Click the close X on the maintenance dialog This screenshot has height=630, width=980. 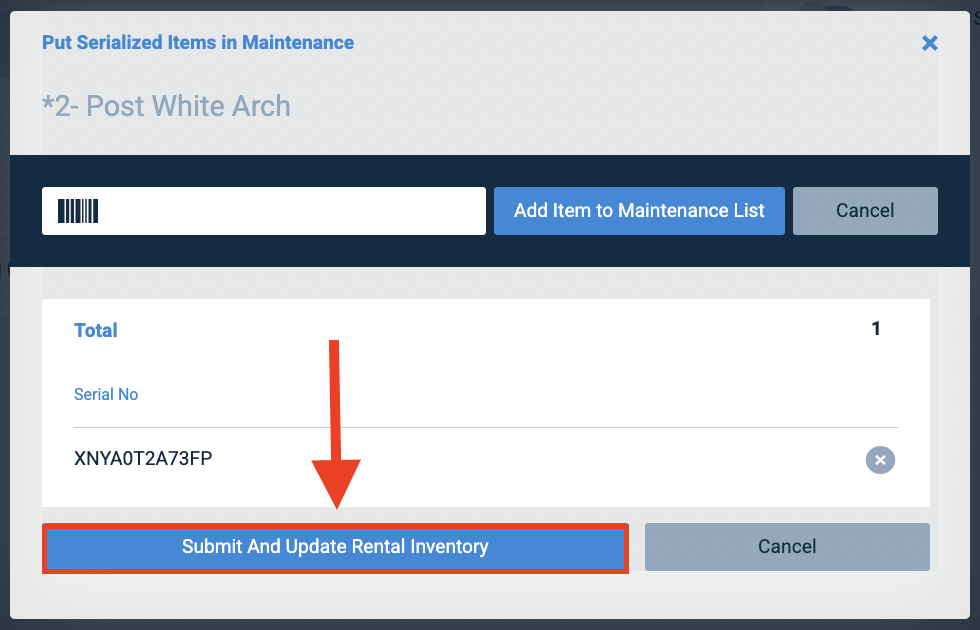point(929,43)
